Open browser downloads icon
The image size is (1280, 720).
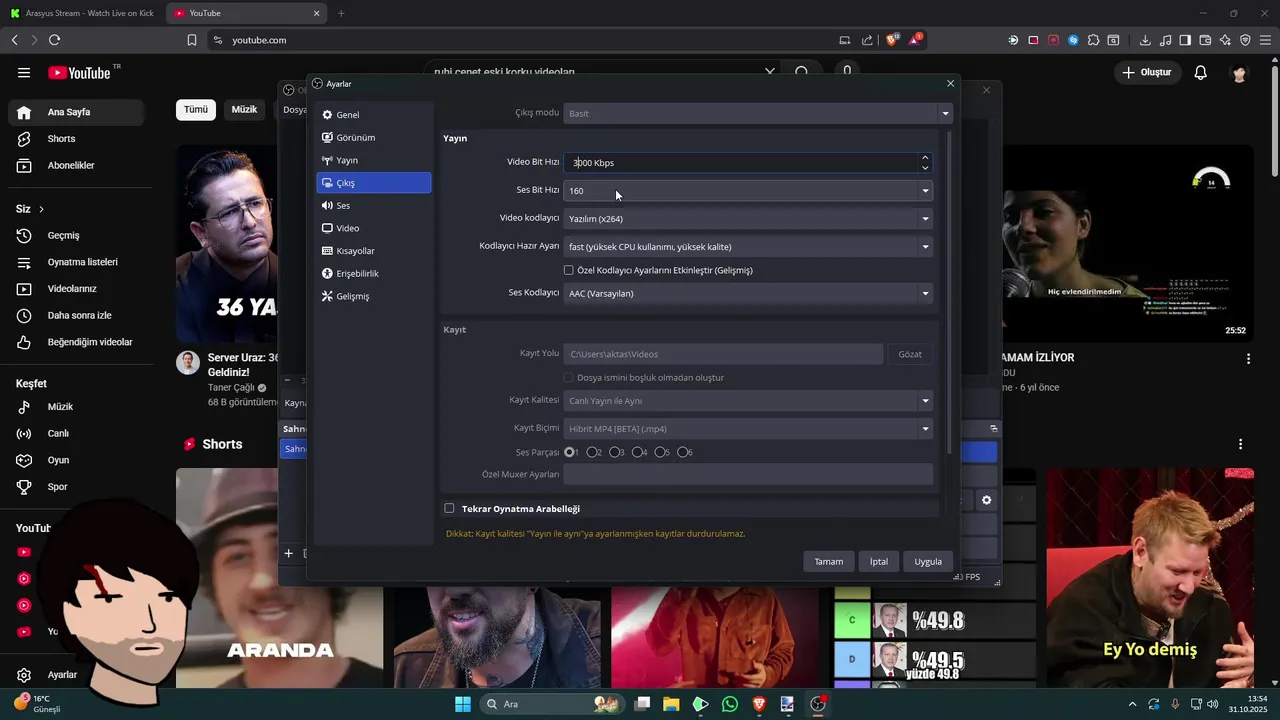pos(1145,40)
